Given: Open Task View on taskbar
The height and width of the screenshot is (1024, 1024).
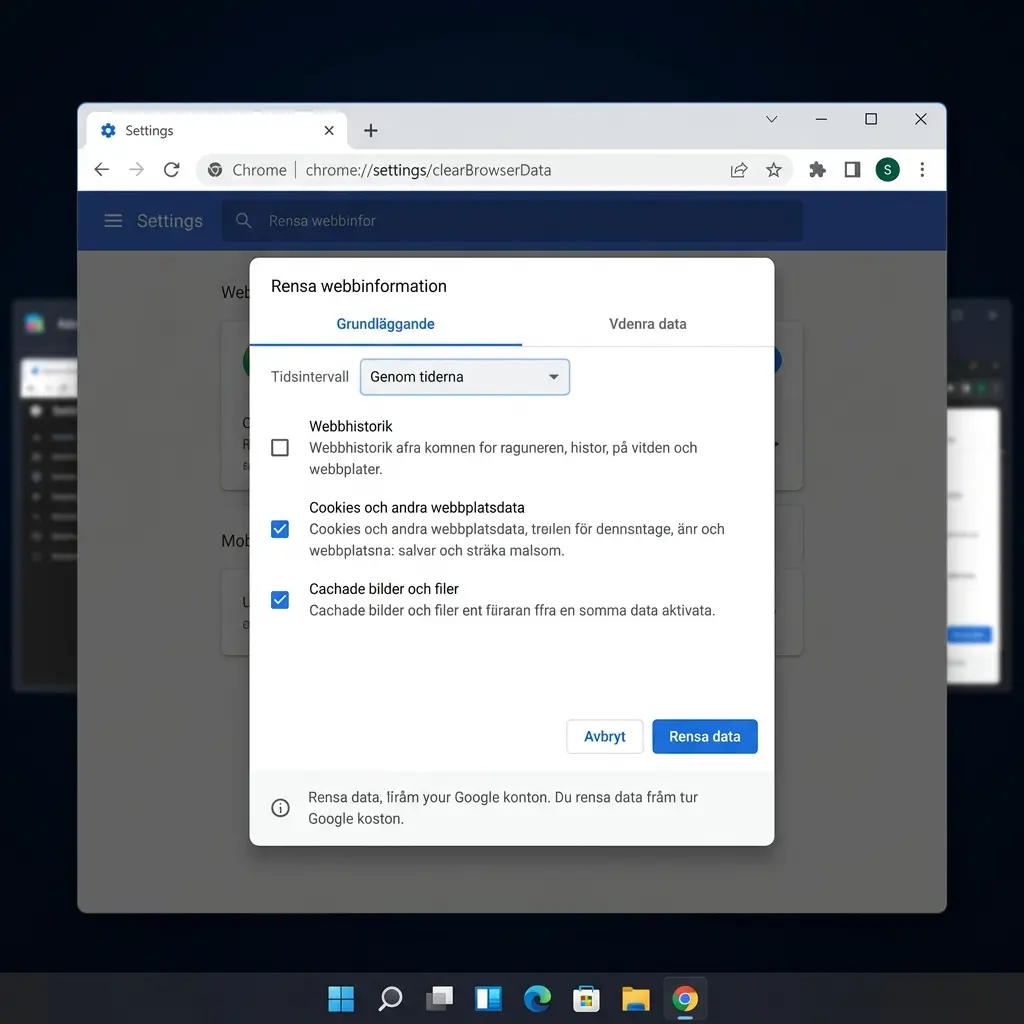Looking at the screenshot, I should (x=440, y=999).
